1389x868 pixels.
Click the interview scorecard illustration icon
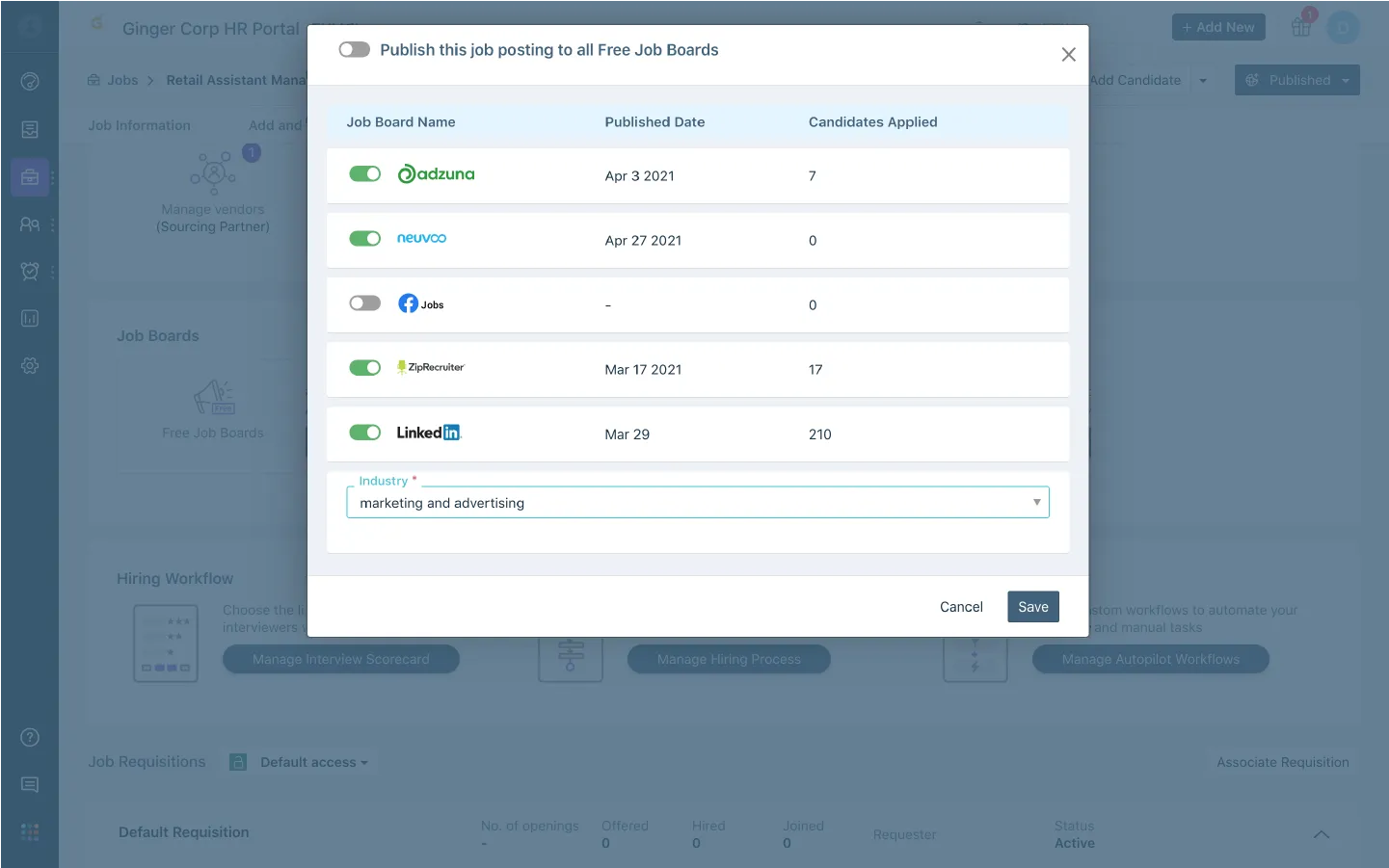(x=166, y=644)
